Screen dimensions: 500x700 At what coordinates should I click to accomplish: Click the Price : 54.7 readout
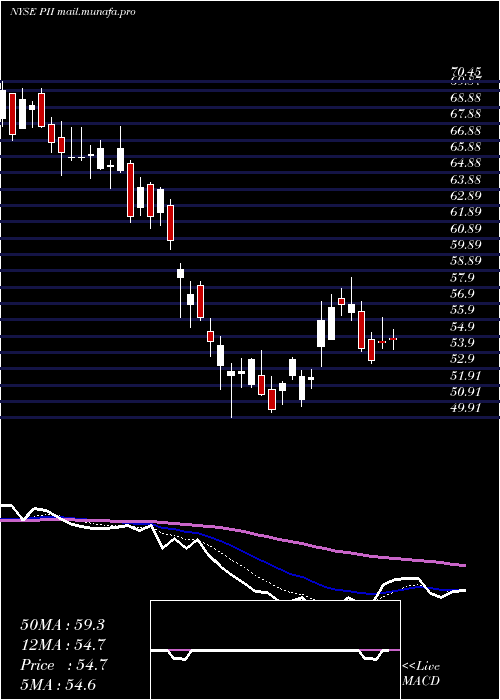click(x=64, y=665)
